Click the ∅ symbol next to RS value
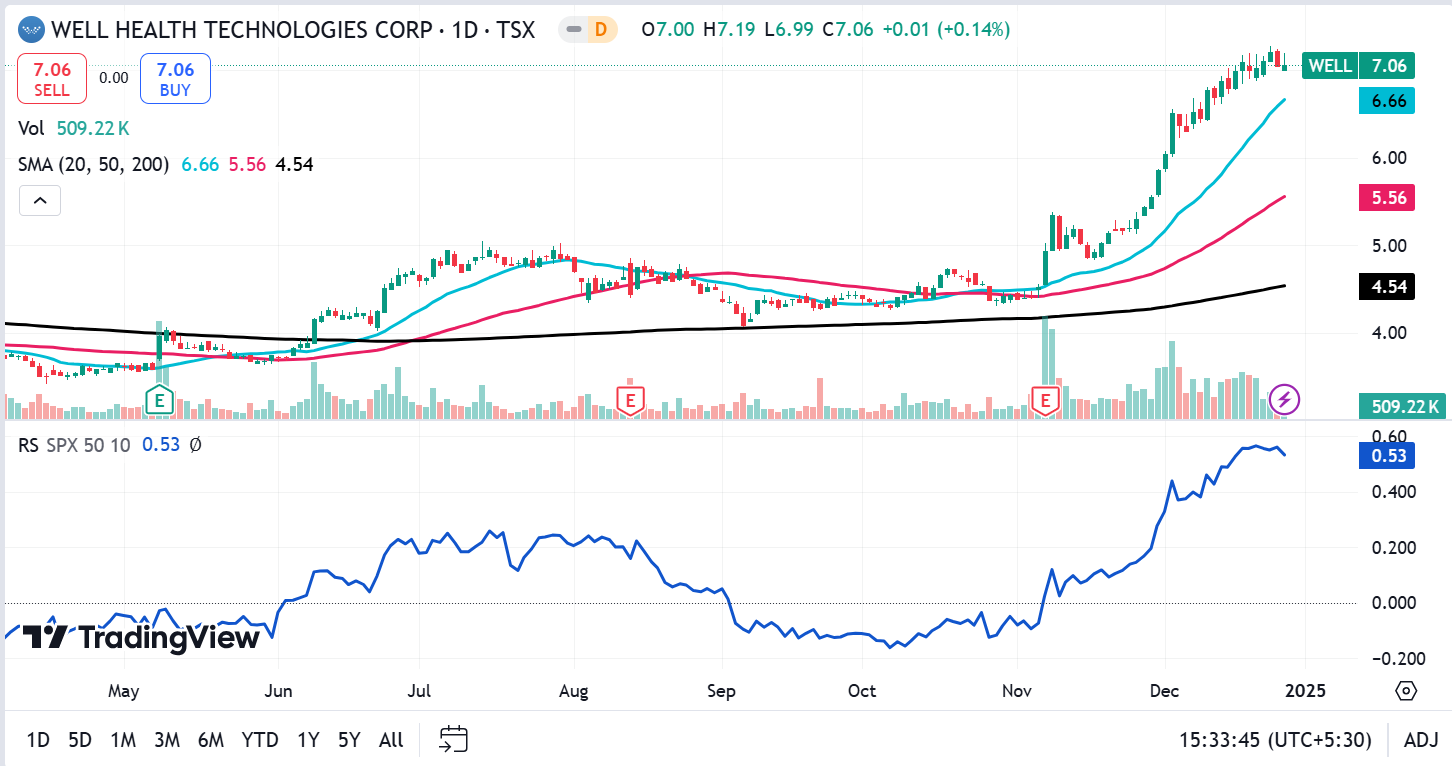Image resolution: width=1452 pixels, height=766 pixels. (x=195, y=445)
